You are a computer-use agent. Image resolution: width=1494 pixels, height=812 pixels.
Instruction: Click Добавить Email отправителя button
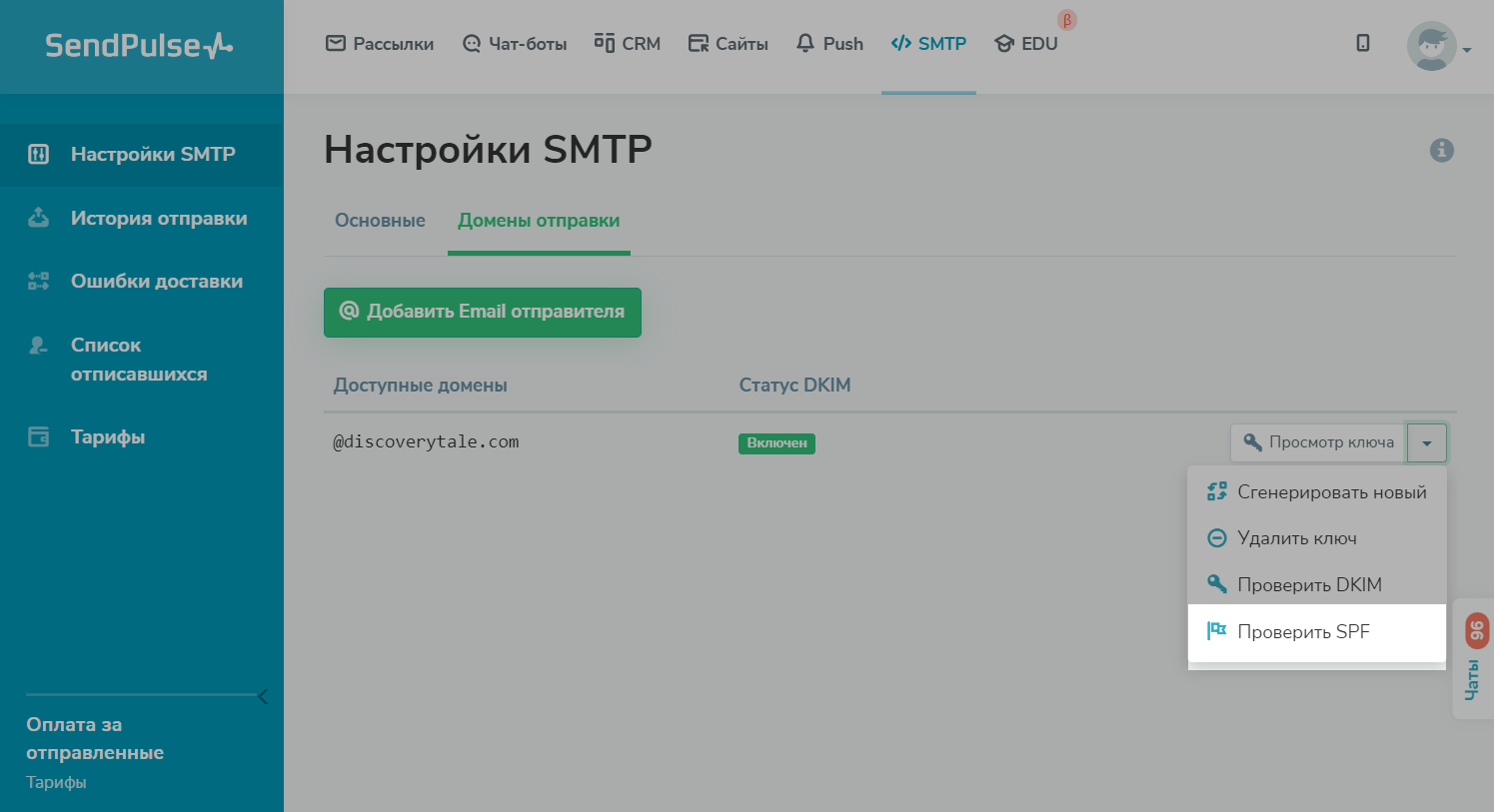coord(483,312)
